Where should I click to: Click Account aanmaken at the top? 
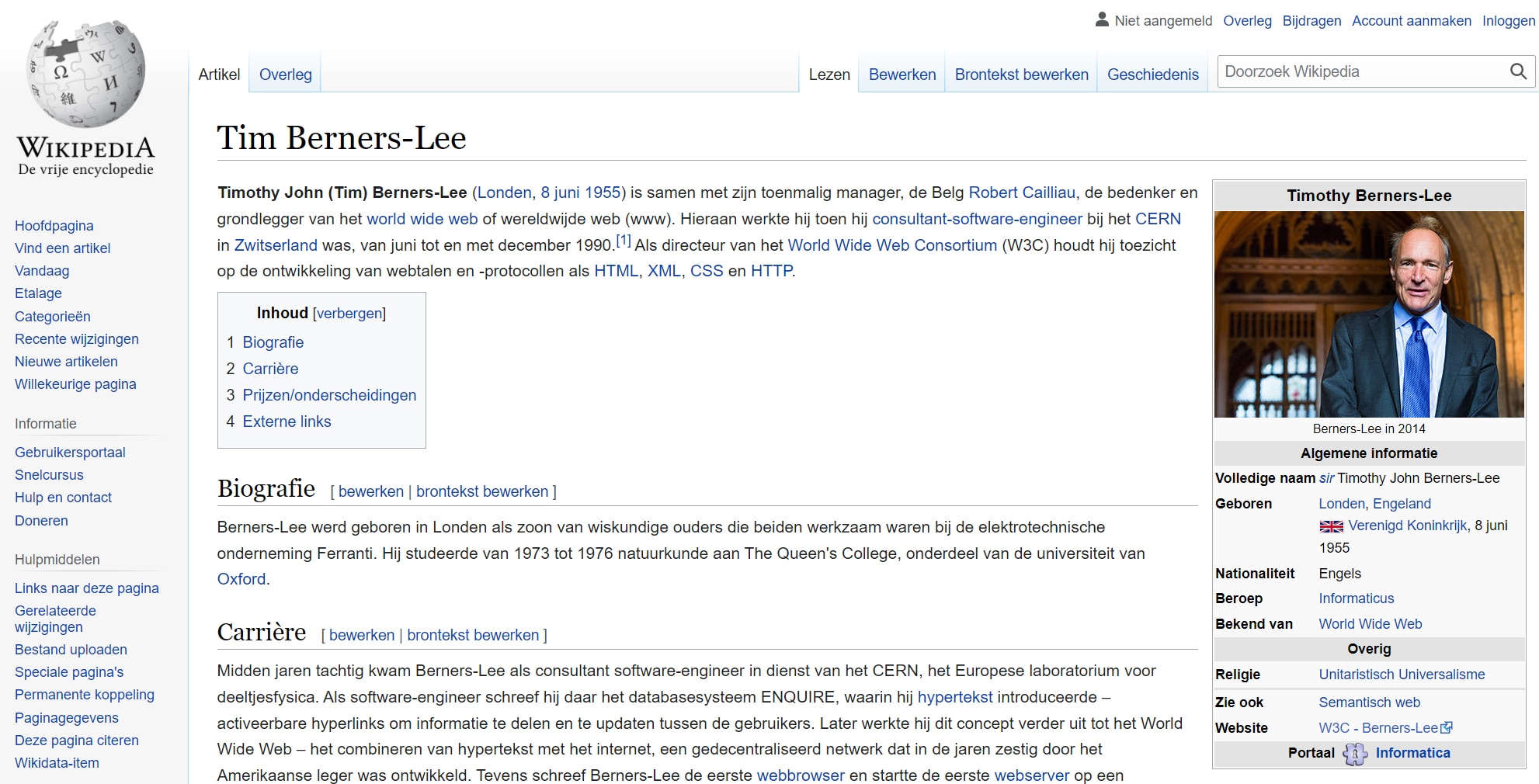point(1411,21)
